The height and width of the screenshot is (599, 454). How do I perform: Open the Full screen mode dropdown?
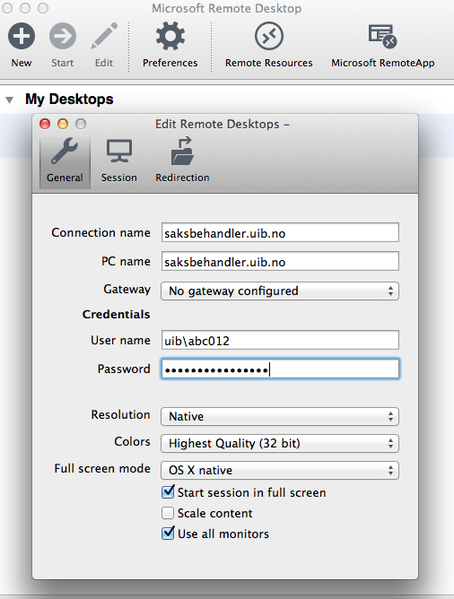pyautogui.click(x=280, y=470)
